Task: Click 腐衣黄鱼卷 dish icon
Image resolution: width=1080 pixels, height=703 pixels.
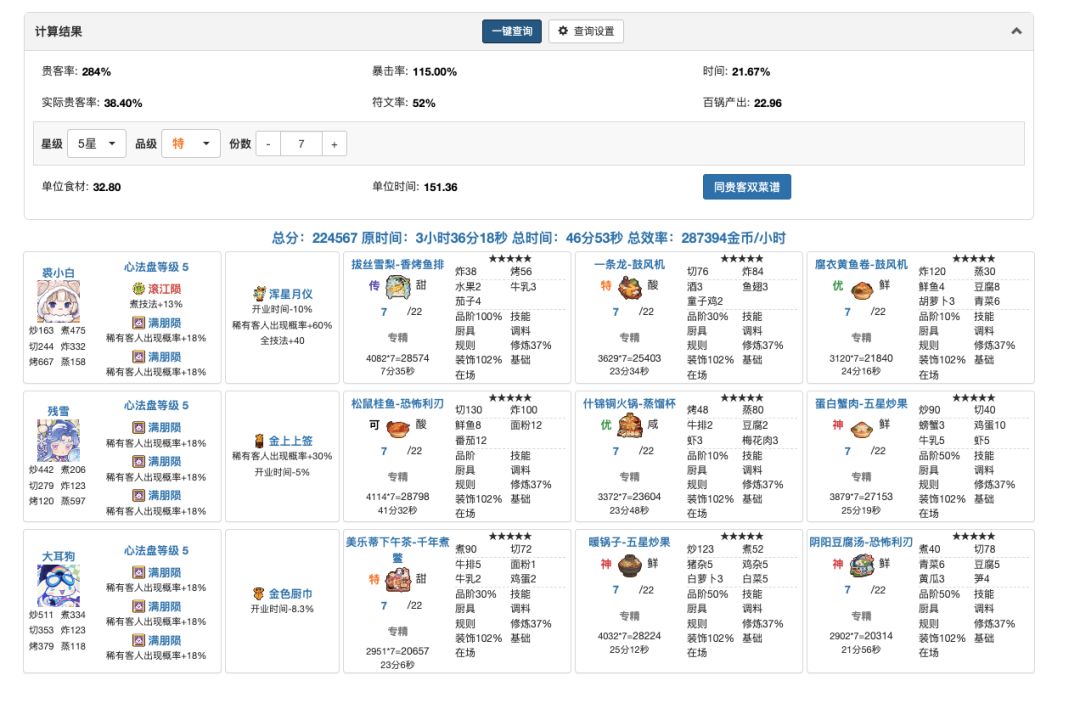Action: (x=862, y=289)
